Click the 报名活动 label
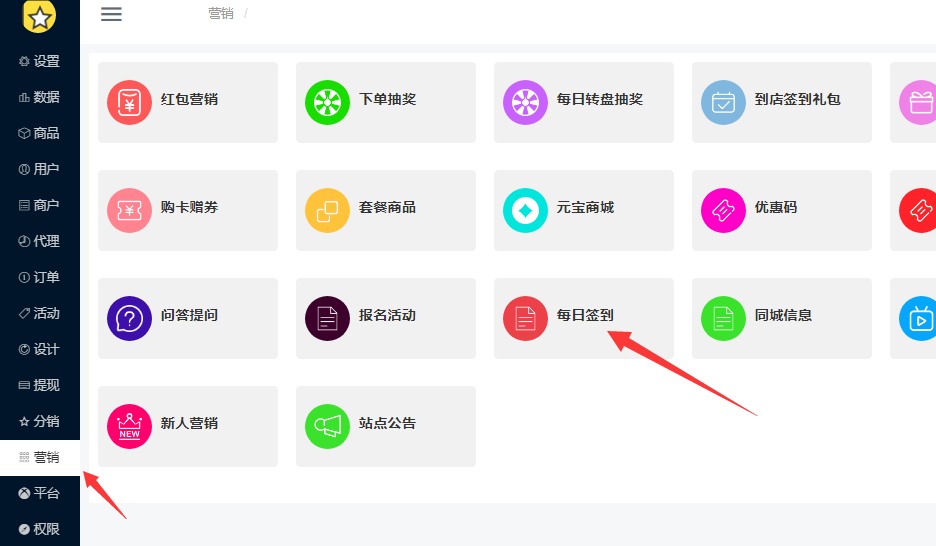The image size is (936, 546). click(387, 315)
